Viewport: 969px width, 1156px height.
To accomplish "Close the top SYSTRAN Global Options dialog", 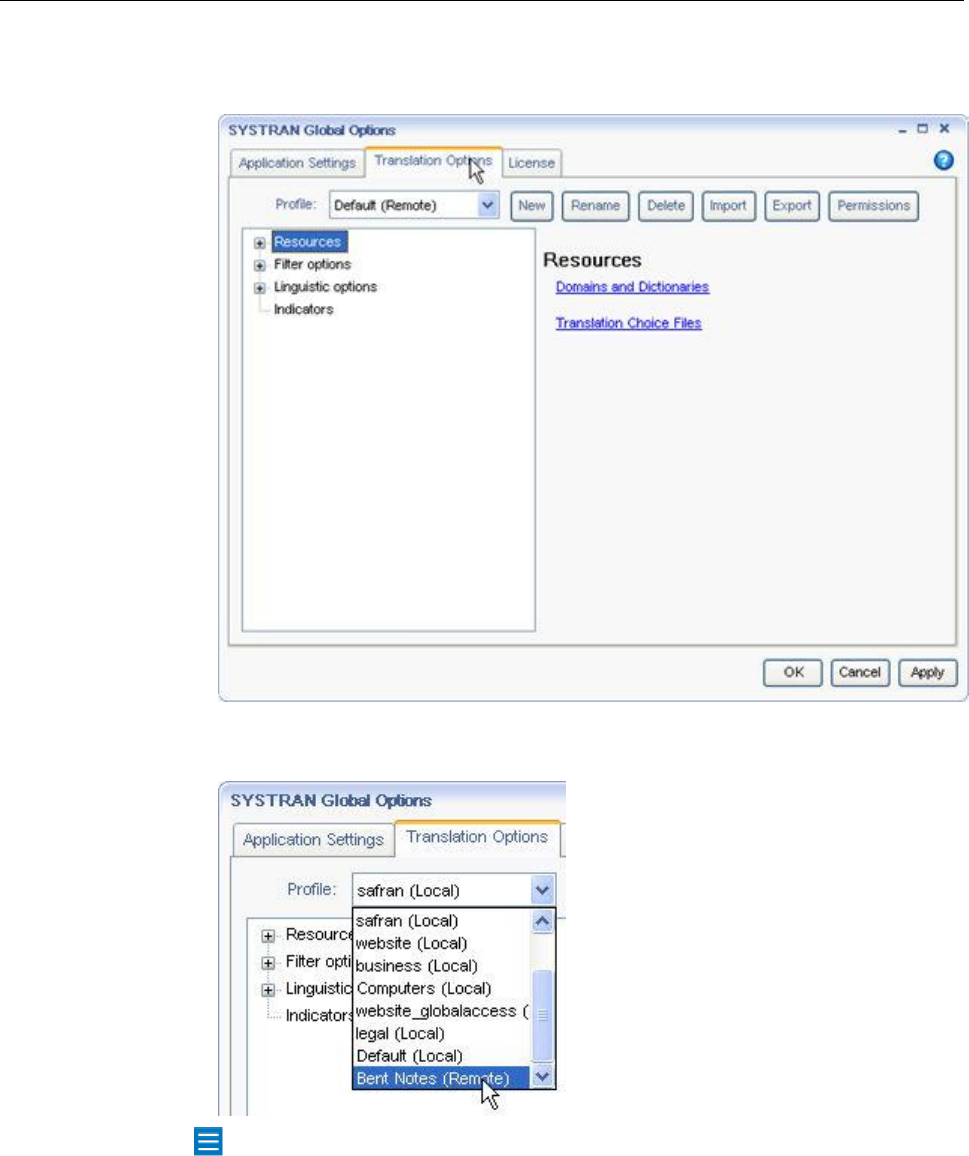I will coord(944,128).
